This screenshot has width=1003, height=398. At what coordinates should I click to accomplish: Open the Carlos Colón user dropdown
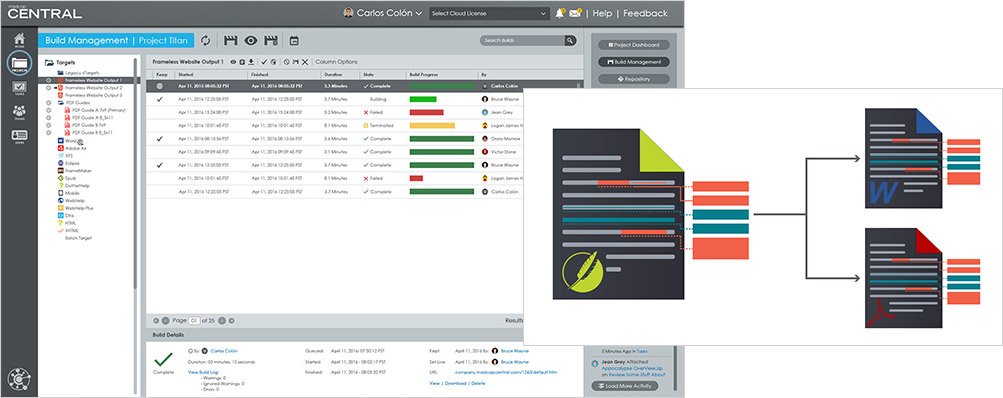point(383,13)
